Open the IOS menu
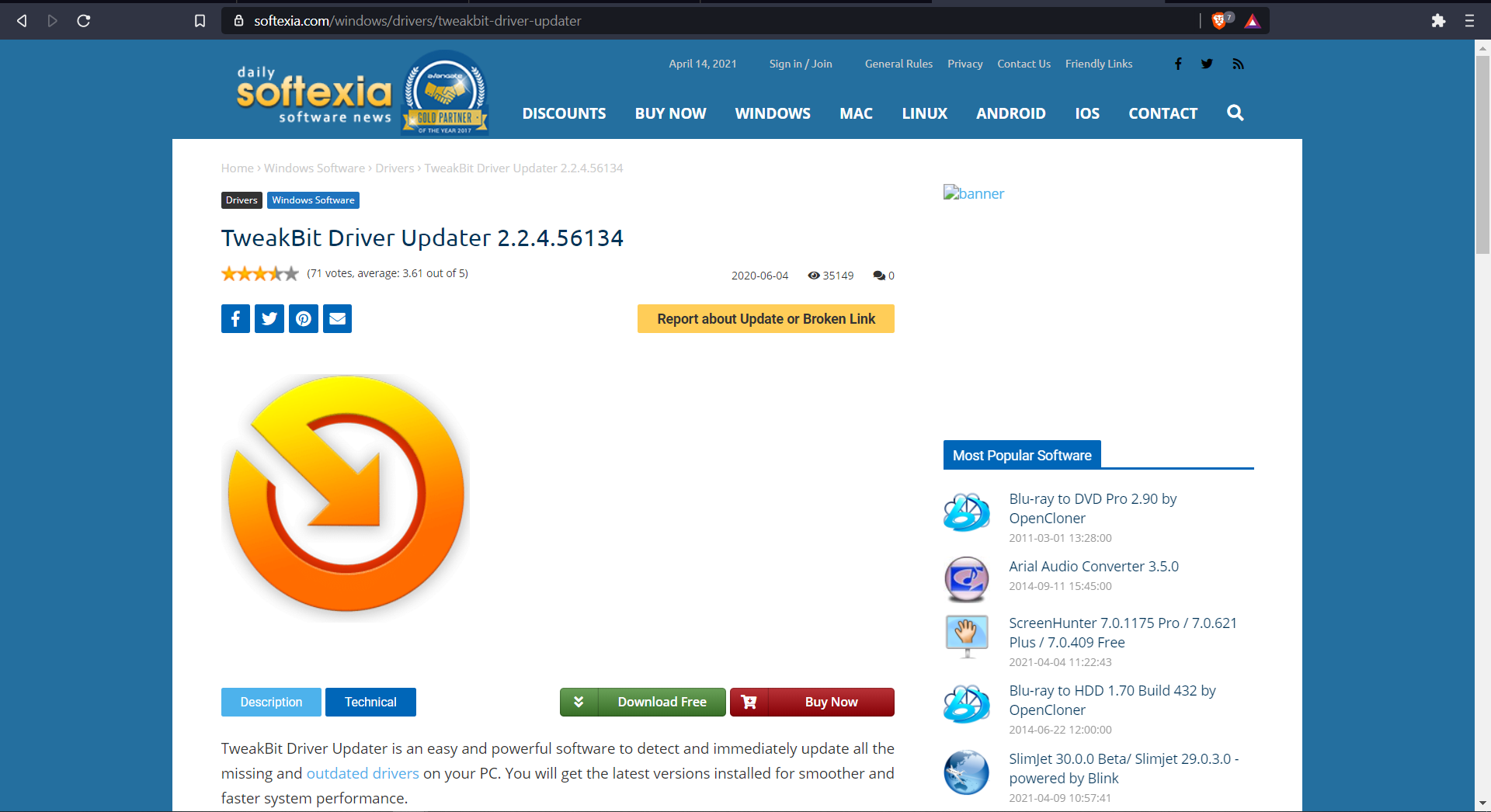The image size is (1491, 812). click(x=1087, y=113)
